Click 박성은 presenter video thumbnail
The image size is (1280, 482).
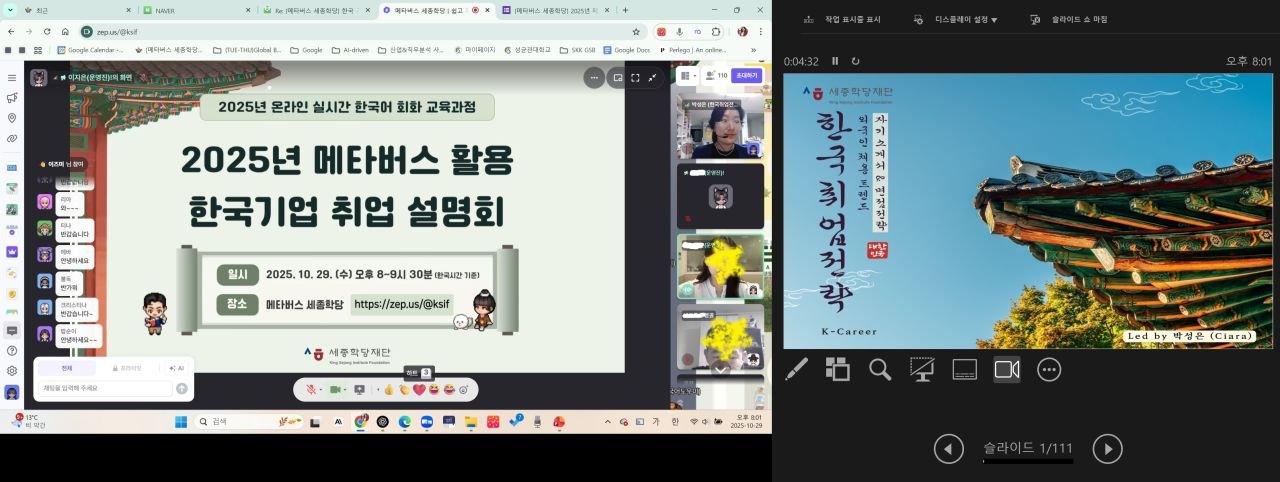(720, 129)
